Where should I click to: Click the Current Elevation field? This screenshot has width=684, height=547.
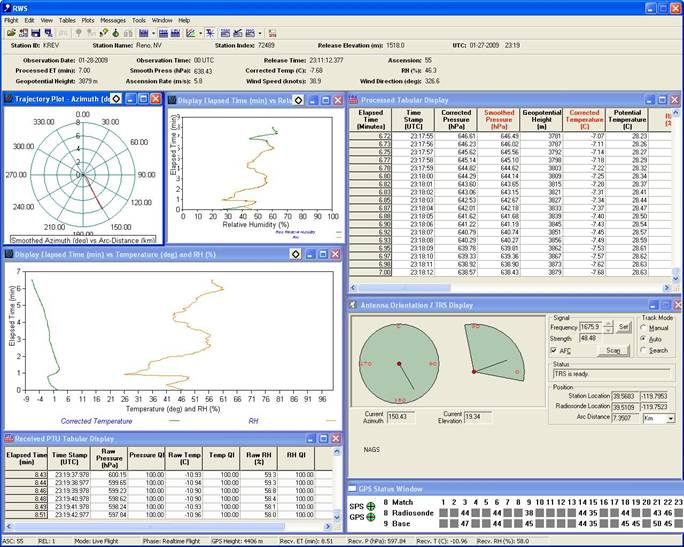478,417
